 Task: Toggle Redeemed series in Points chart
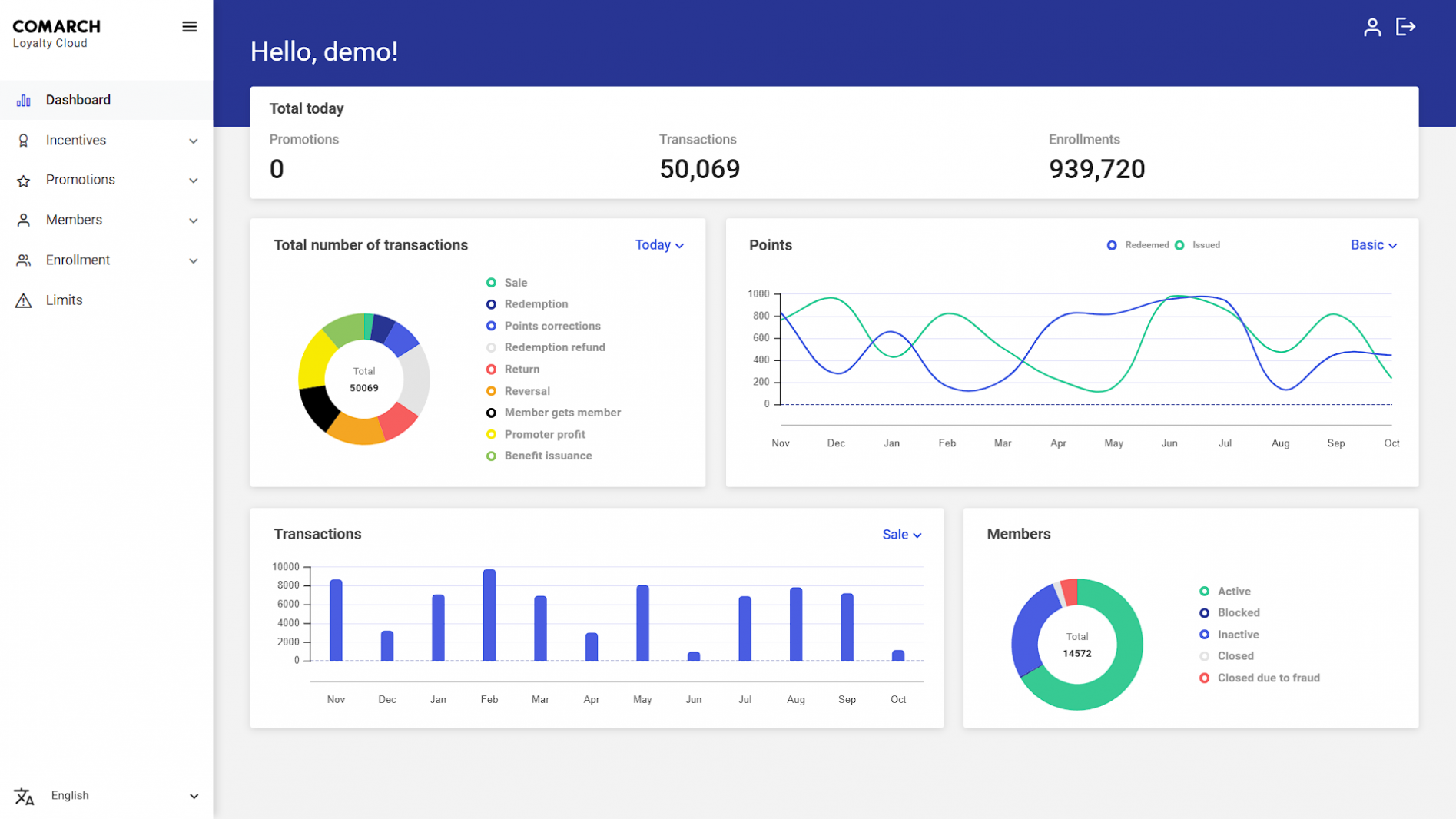coord(1138,245)
